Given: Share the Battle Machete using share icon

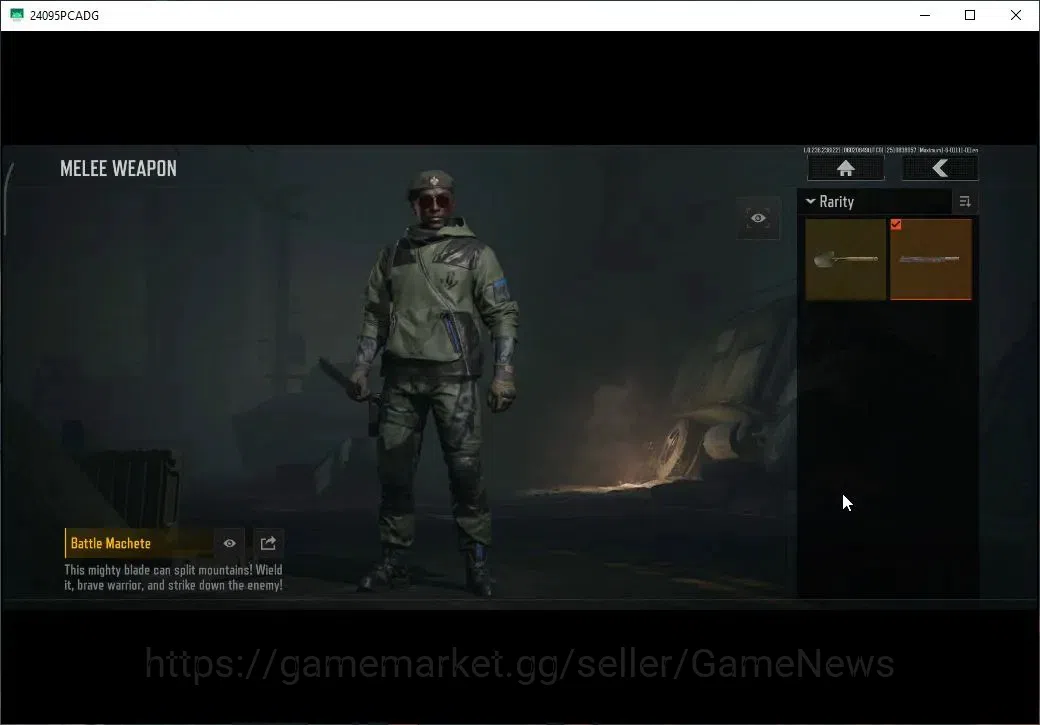Looking at the screenshot, I should [268, 543].
